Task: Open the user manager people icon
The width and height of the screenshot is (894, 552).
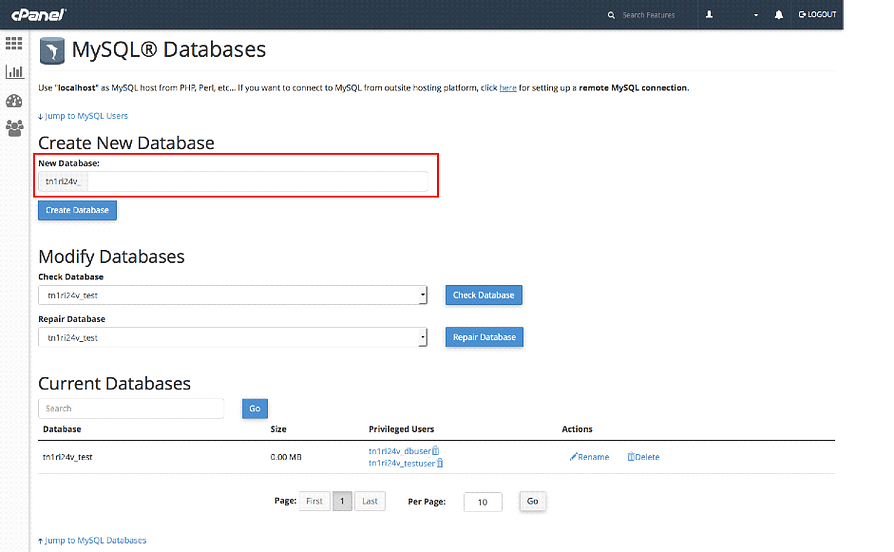Action: pyautogui.click(x=14, y=128)
